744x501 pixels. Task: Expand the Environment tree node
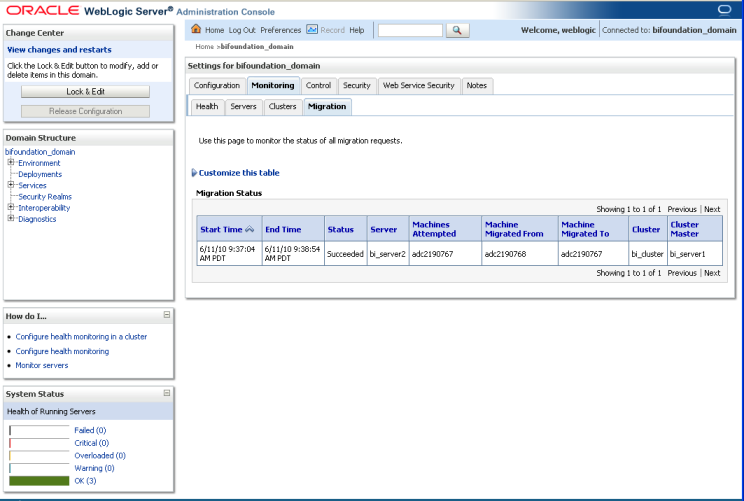click(10, 162)
